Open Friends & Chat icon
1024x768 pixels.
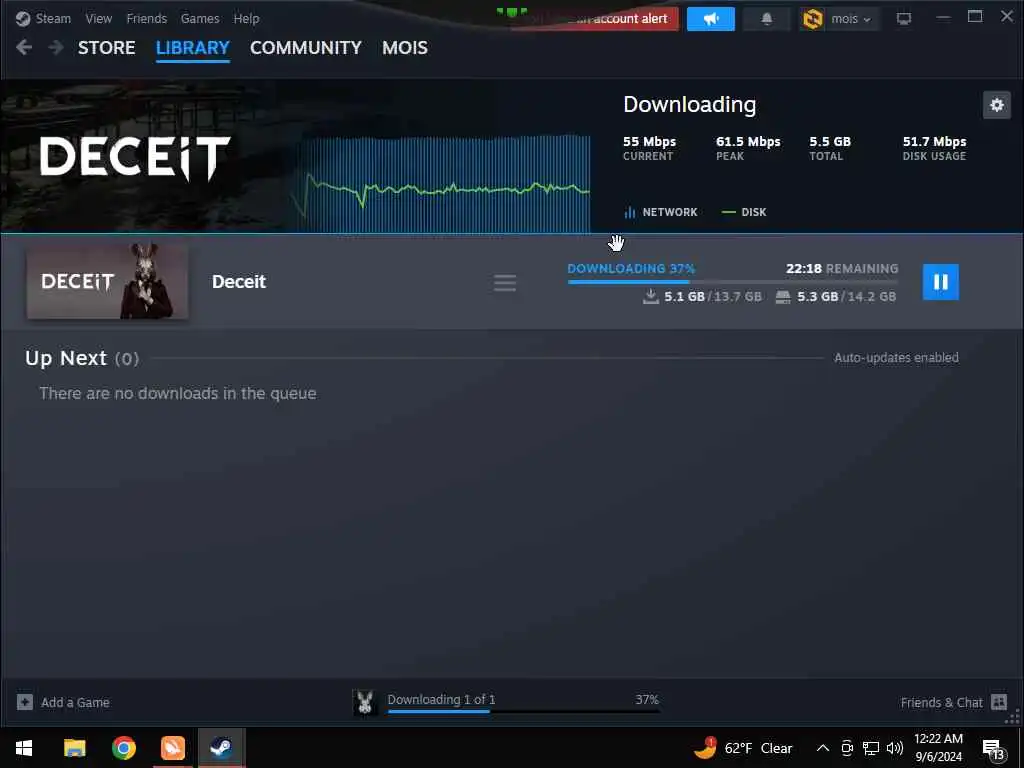click(999, 702)
